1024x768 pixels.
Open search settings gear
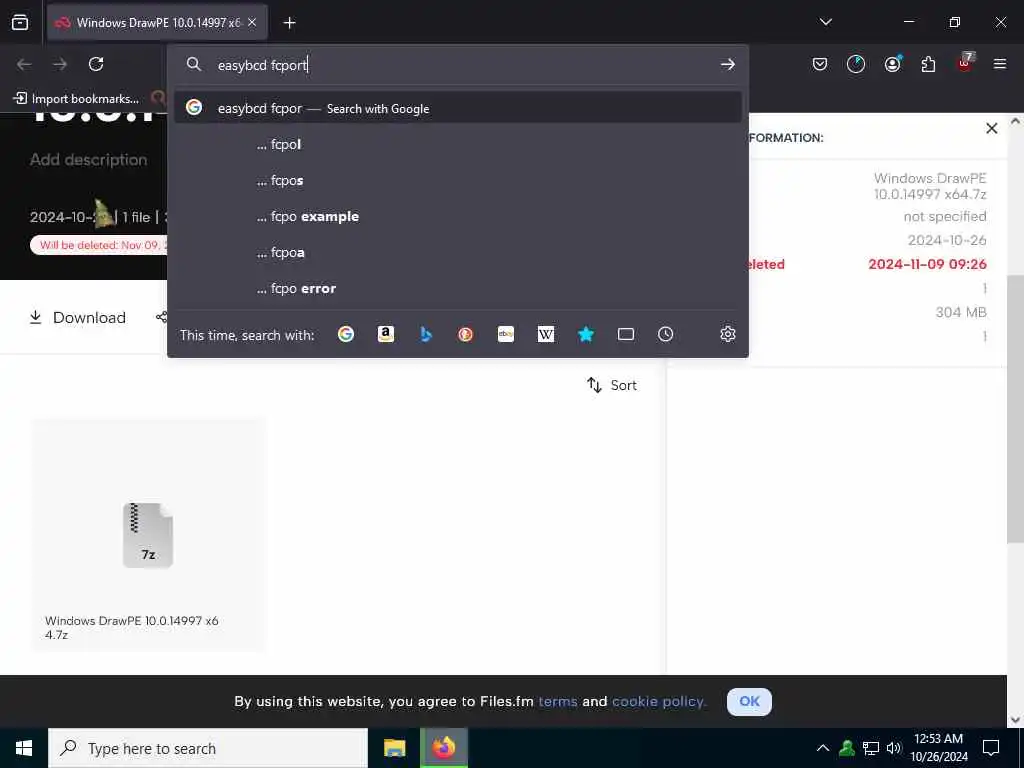[x=728, y=334]
